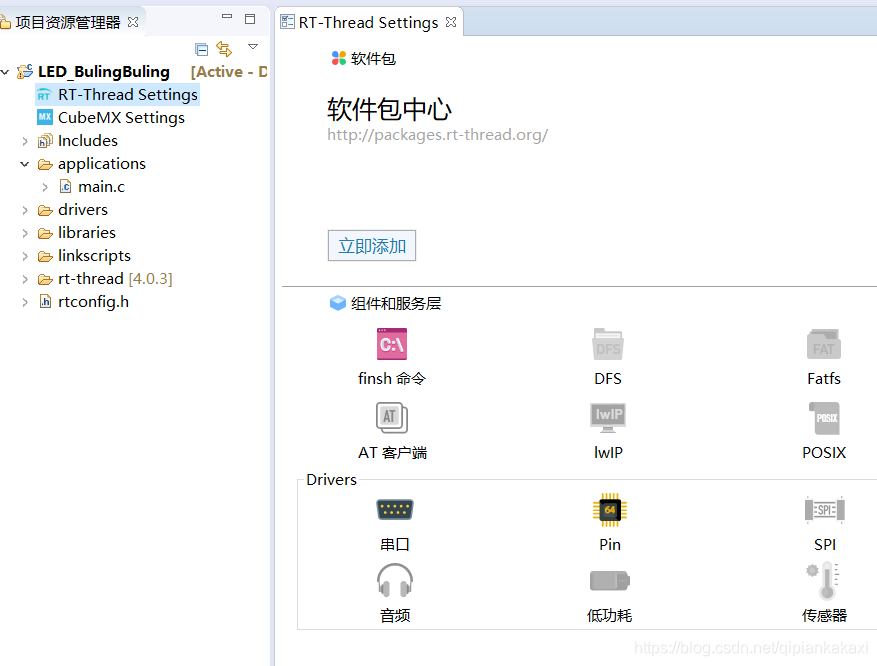877x666 pixels.
Task: Select the drivers folder label
Action: [x=83, y=210]
